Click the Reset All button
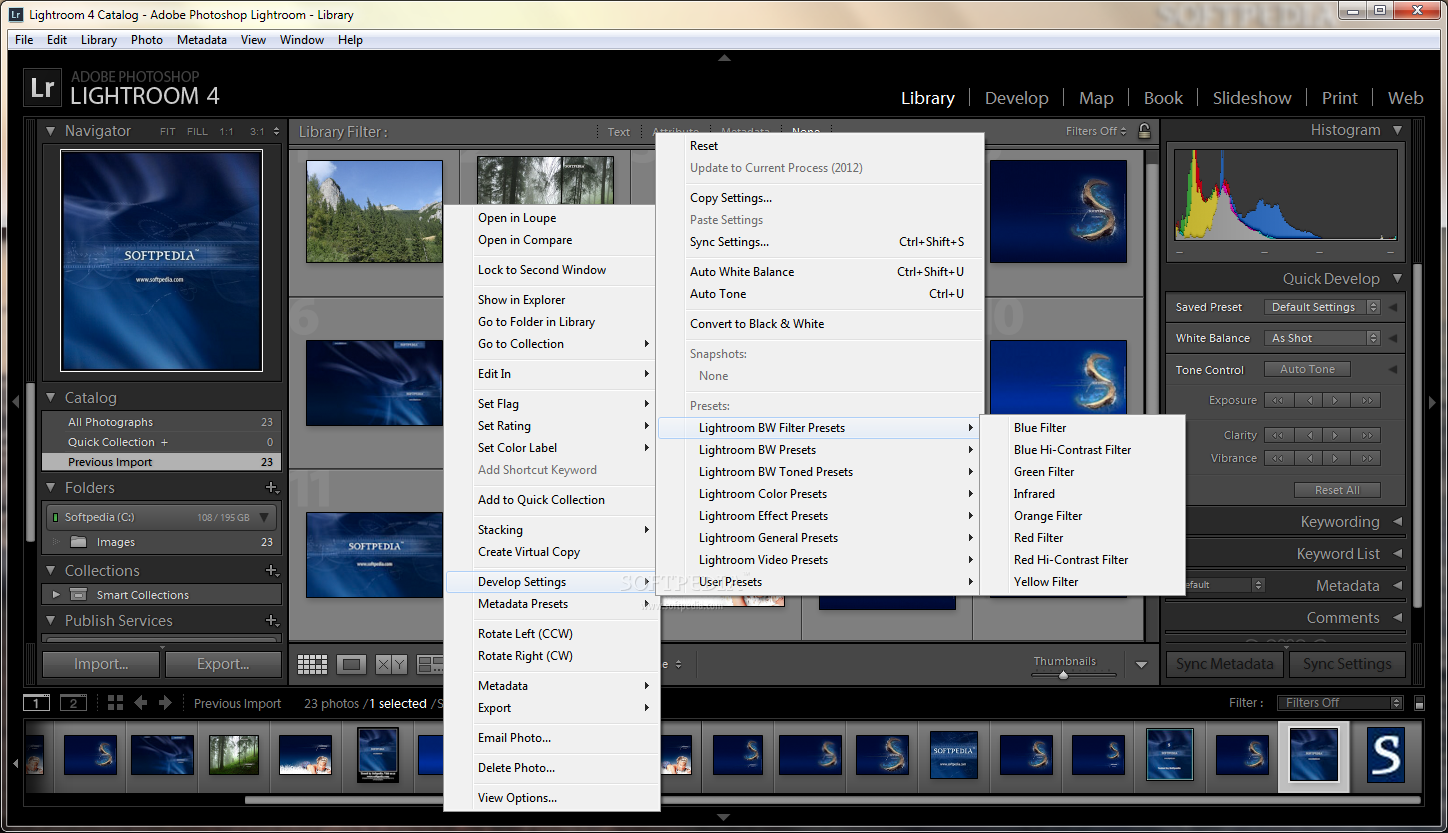The height and width of the screenshot is (833, 1448). pyautogui.click(x=1337, y=490)
